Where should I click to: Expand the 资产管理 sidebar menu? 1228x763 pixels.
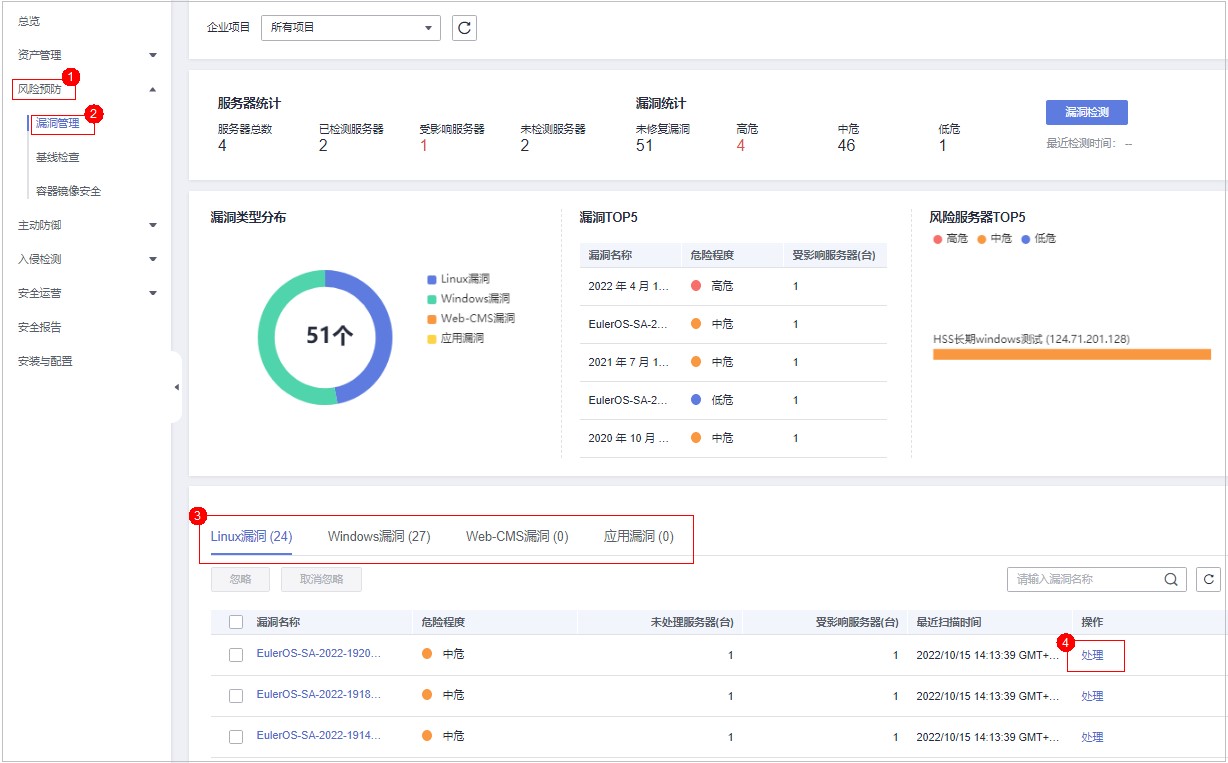(85, 55)
